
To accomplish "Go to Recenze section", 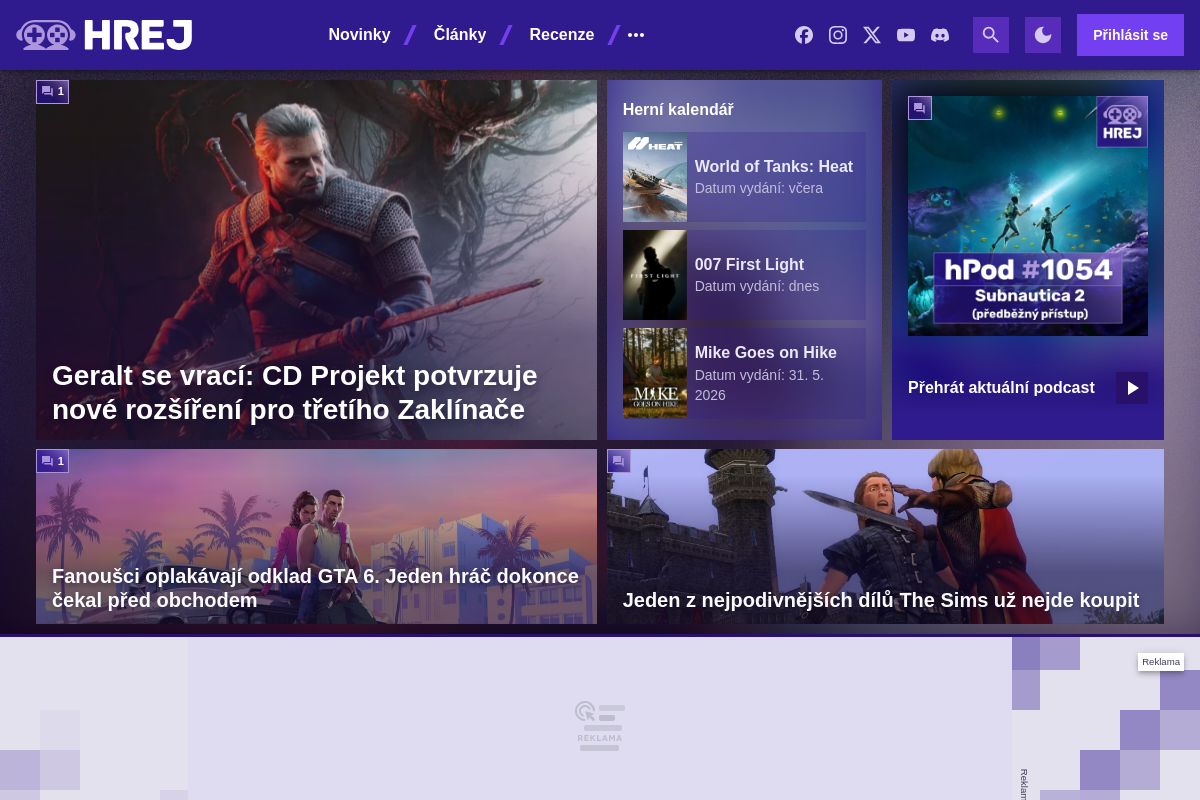I will [x=562, y=35].
